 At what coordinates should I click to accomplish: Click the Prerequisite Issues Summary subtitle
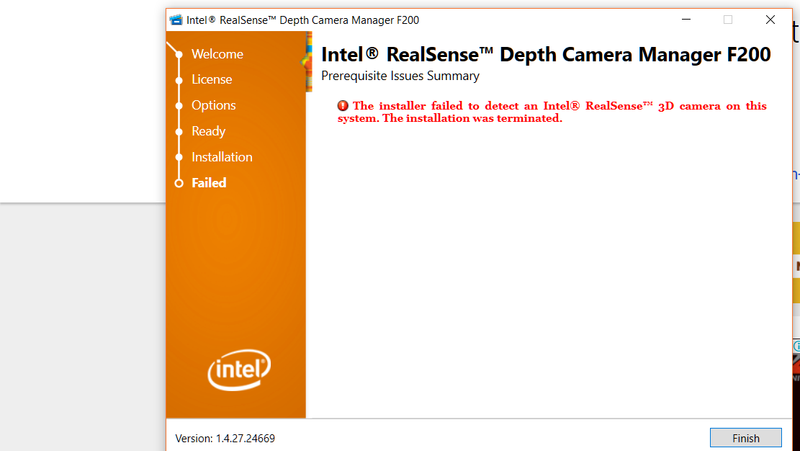[400, 76]
